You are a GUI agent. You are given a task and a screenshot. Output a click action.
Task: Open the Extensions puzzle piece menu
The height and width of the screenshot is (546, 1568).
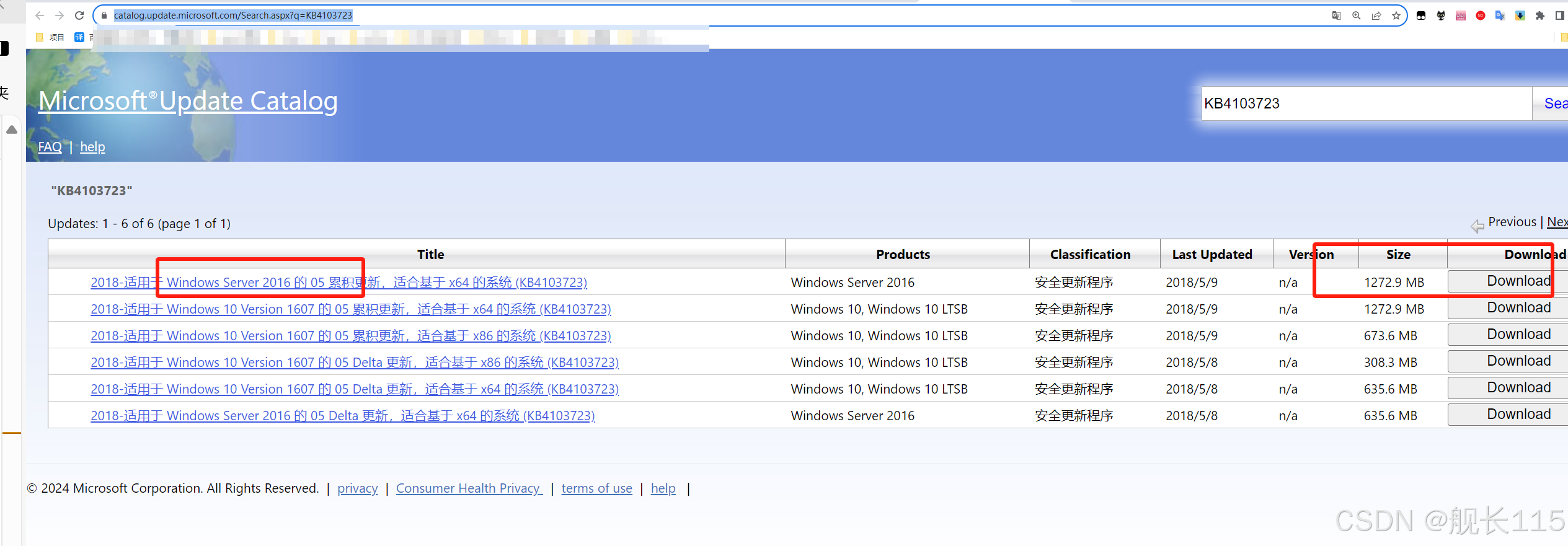tap(1540, 15)
